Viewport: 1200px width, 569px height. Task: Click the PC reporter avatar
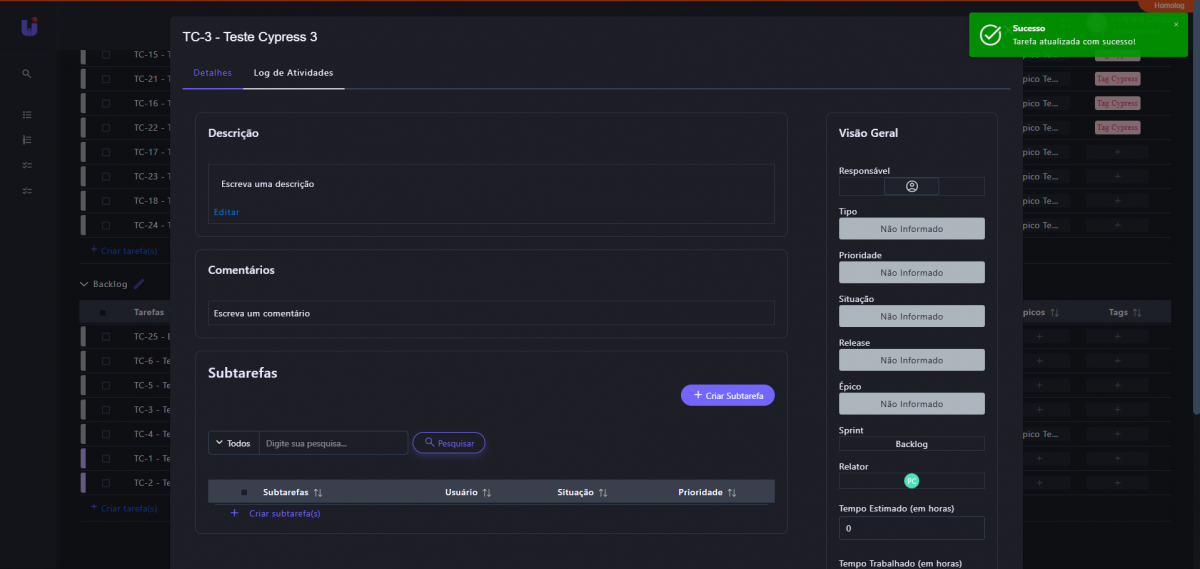911,481
